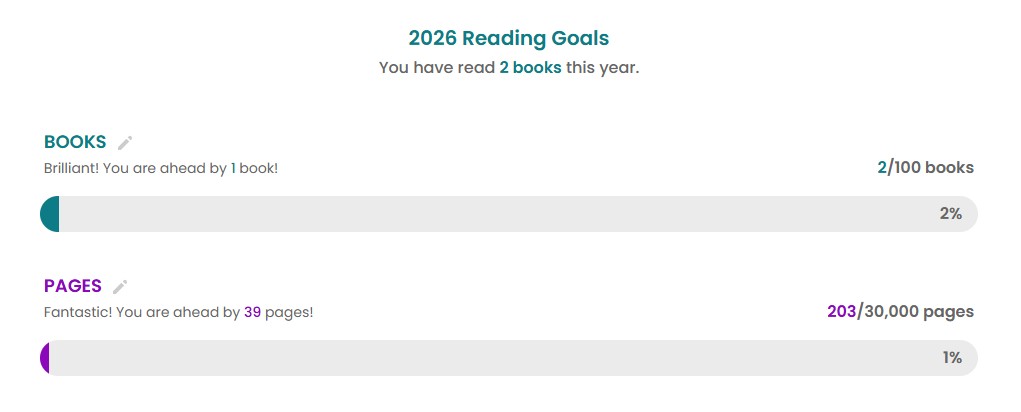Click the 2% label on the books bar
Viewport: 1021px width, 412px height.
(x=950, y=214)
